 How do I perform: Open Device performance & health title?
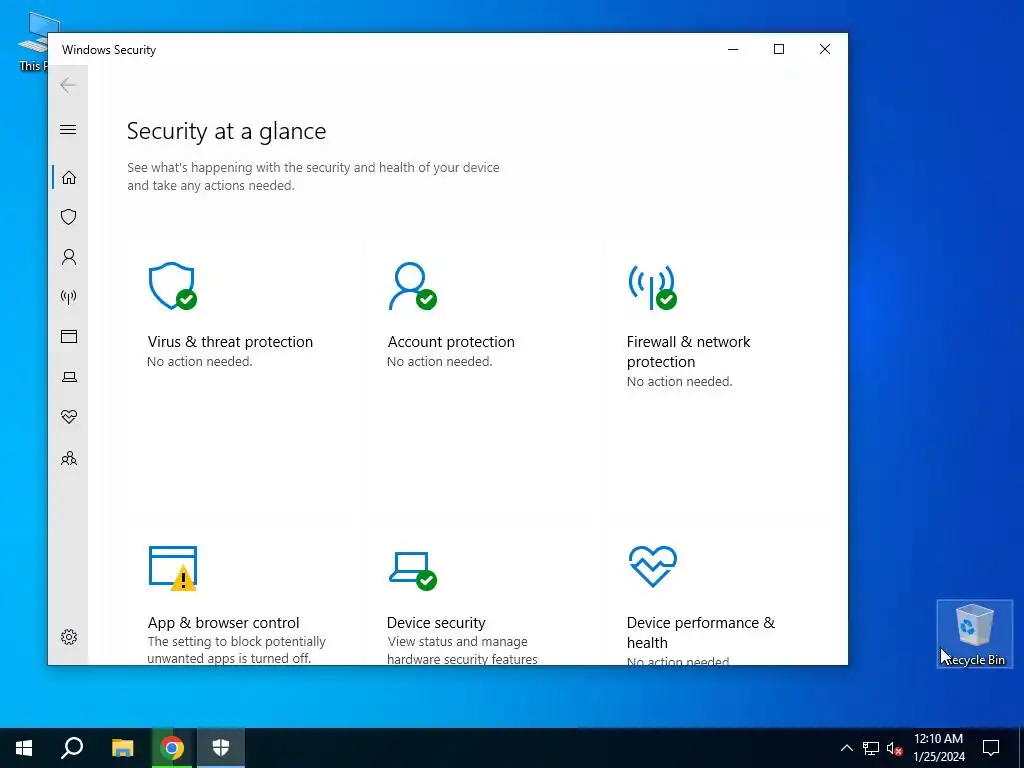tap(701, 632)
